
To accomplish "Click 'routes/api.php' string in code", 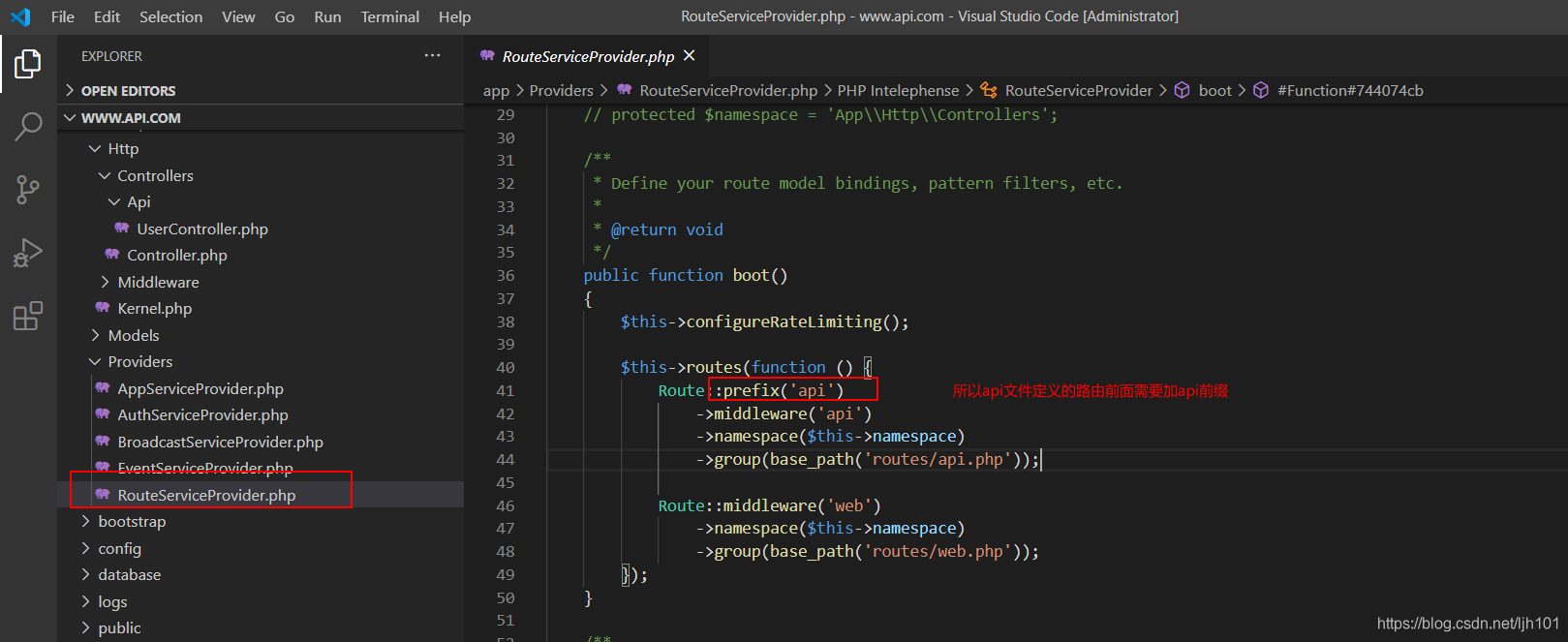I will (938, 459).
